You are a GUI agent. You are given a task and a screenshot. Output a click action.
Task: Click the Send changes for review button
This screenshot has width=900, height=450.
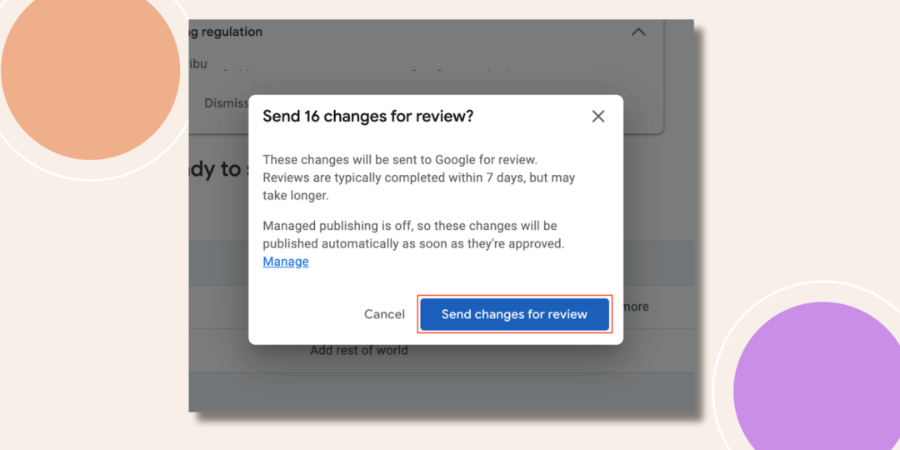pyautogui.click(x=514, y=314)
